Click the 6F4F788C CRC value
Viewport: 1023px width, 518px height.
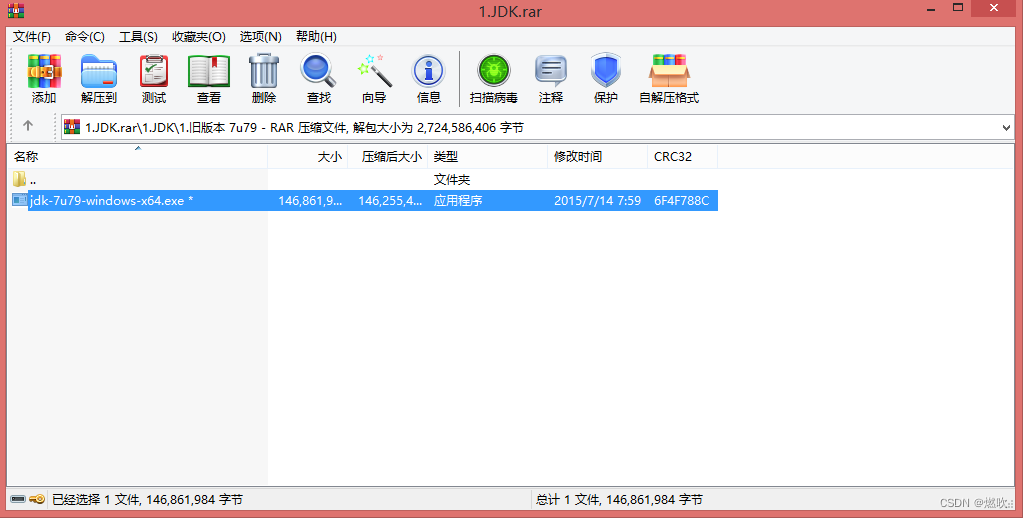click(x=681, y=200)
